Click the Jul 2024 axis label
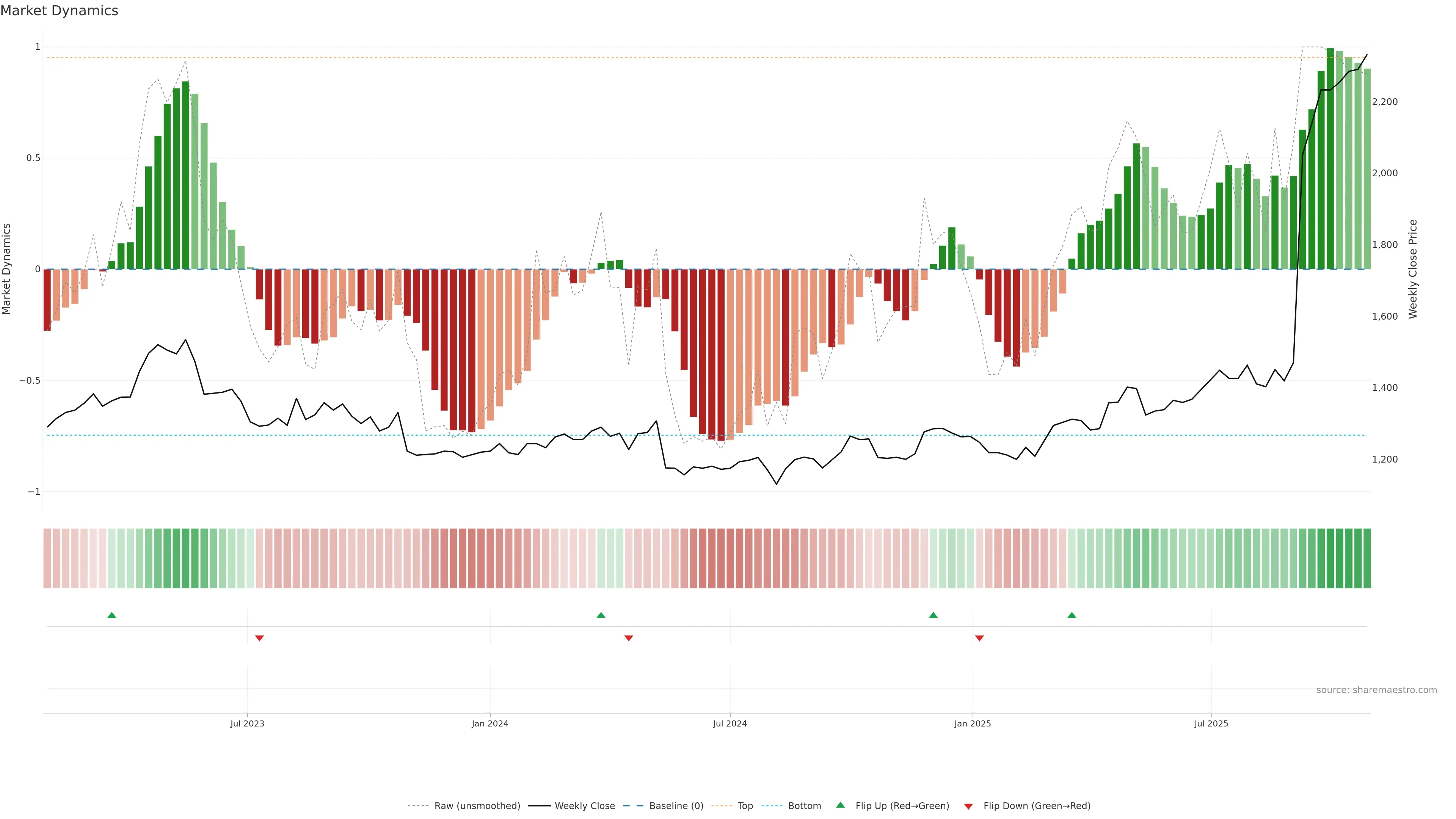The height and width of the screenshot is (819, 1456). click(730, 723)
